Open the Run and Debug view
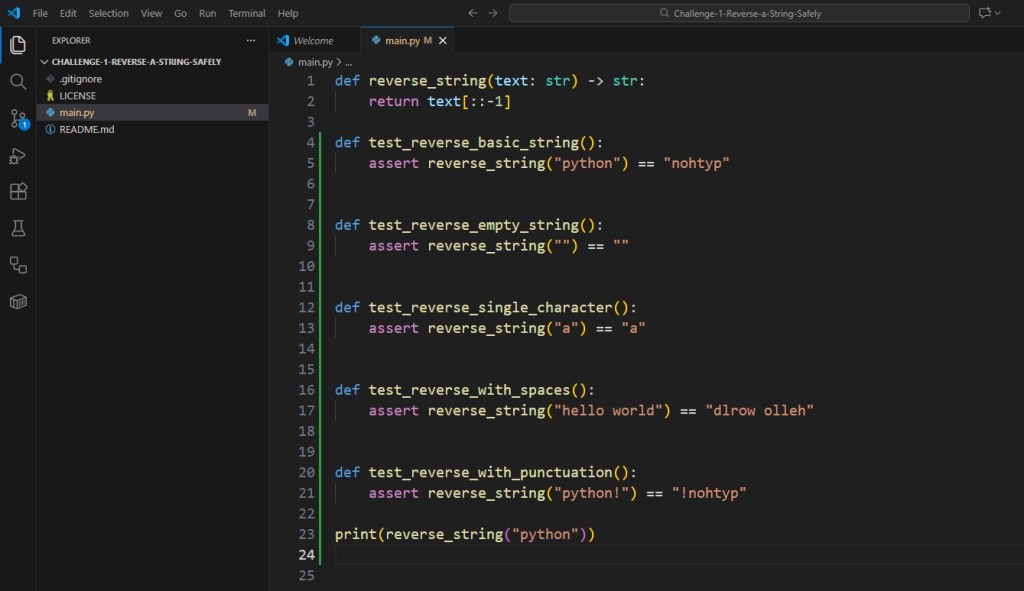The height and width of the screenshot is (591, 1024). tap(17, 155)
